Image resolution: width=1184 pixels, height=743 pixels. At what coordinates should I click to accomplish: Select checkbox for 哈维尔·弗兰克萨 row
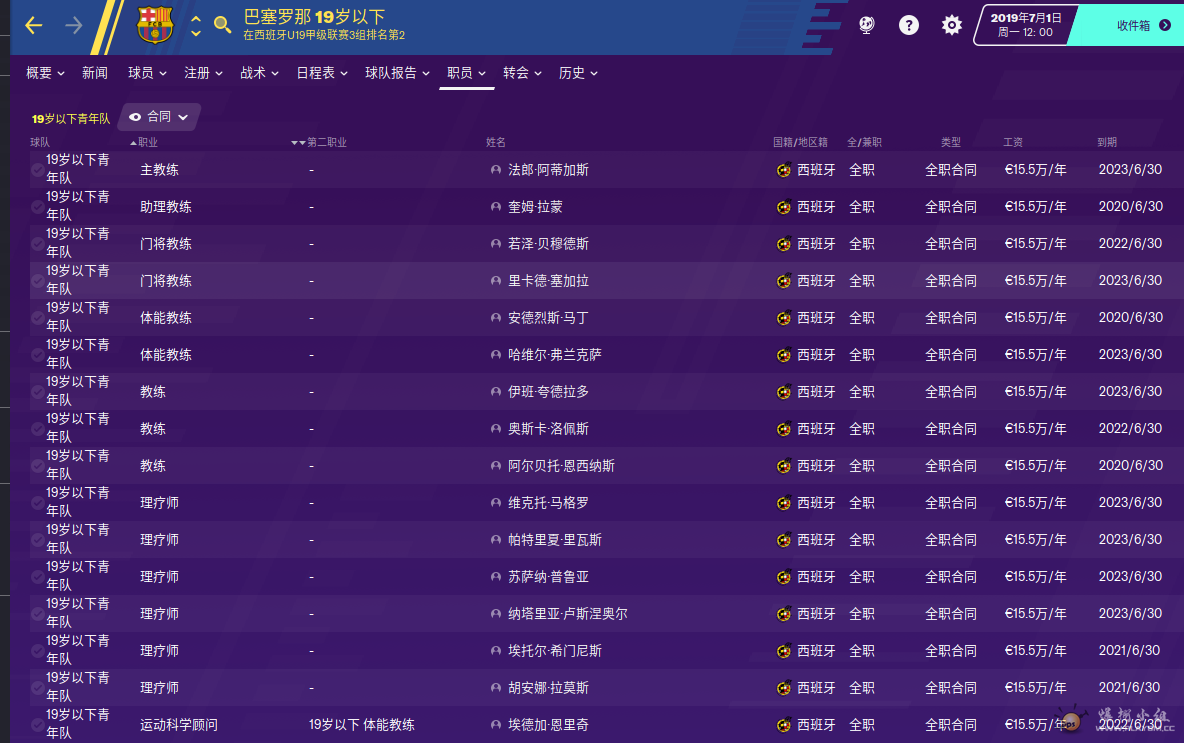[37, 355]
